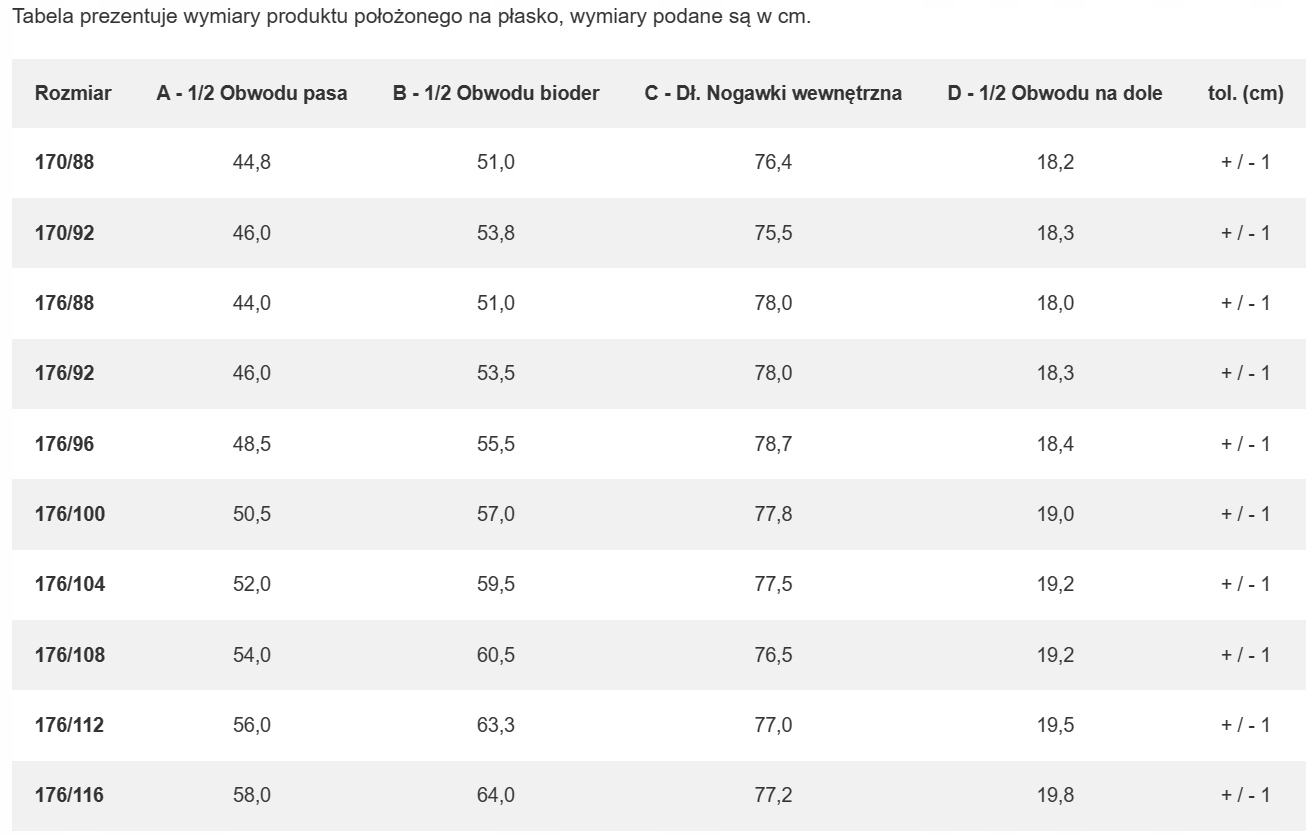Click hip value 59,5 in the 176/104 row
The image size is (1316, 836).
click(x=496, y=584)
